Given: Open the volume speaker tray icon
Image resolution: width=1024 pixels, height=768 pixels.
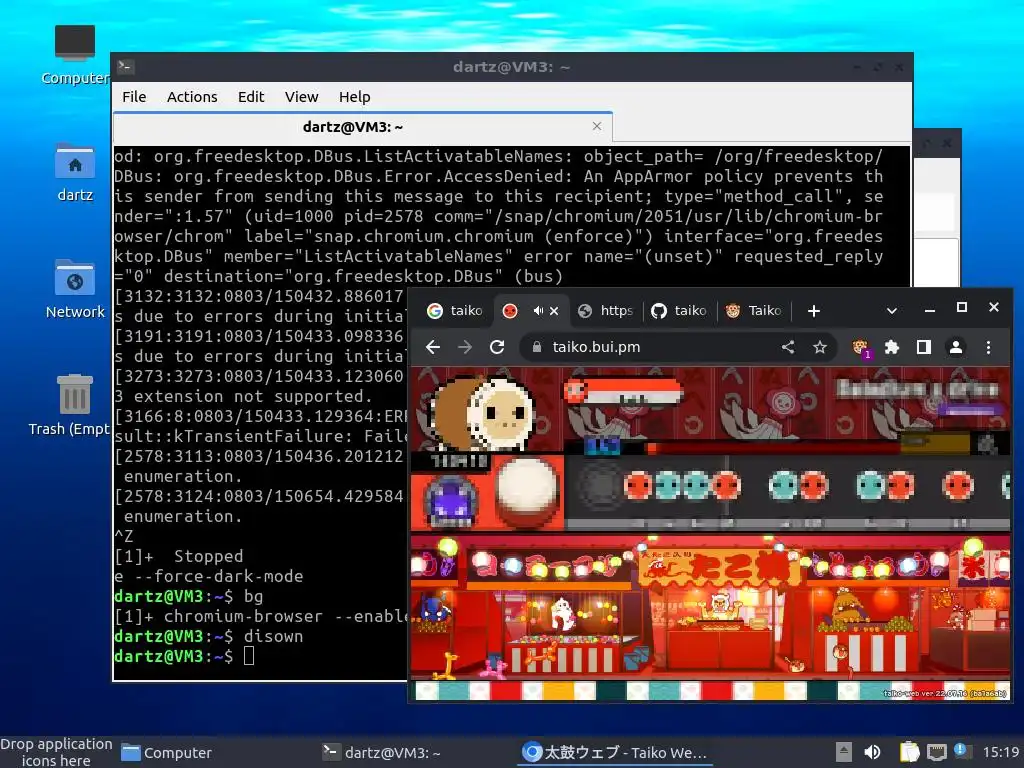Looking at the screenshot, I should 872,752.
